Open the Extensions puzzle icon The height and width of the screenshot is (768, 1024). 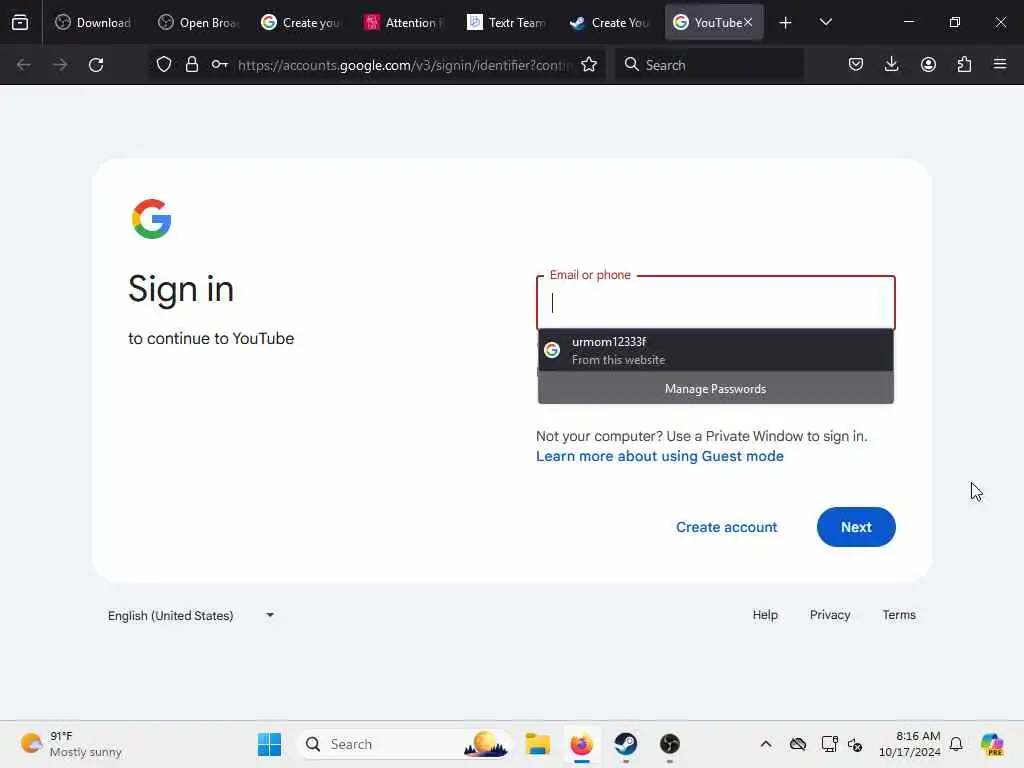964,64
